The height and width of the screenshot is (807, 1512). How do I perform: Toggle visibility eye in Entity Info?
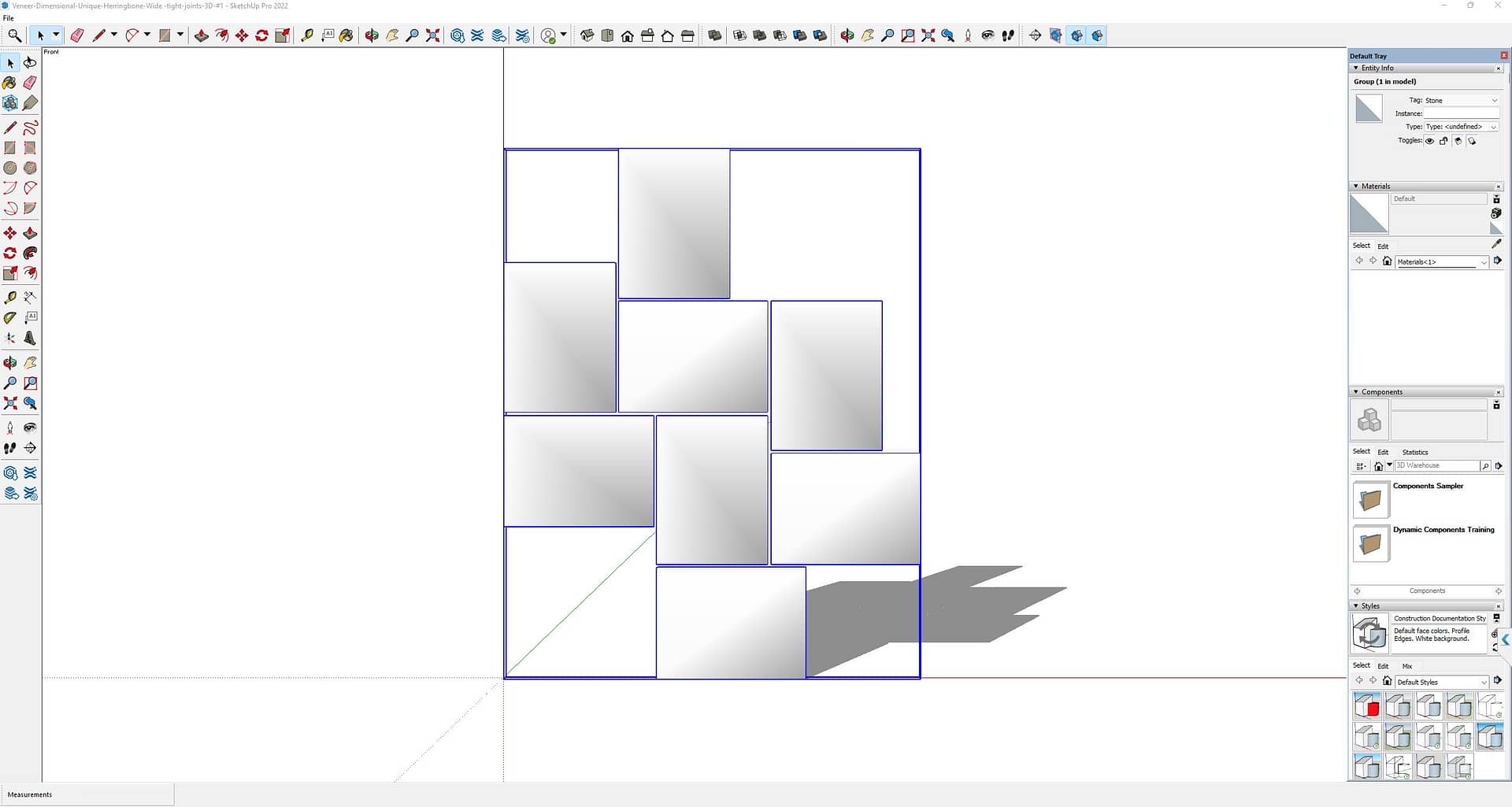tap(1429, 141)
